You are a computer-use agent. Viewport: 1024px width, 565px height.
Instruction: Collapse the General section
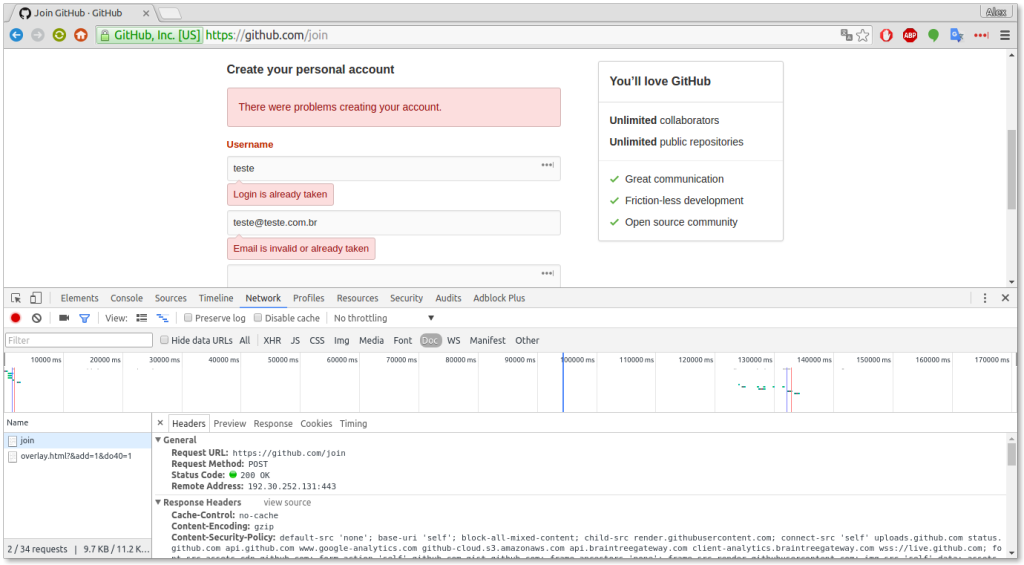158,440
